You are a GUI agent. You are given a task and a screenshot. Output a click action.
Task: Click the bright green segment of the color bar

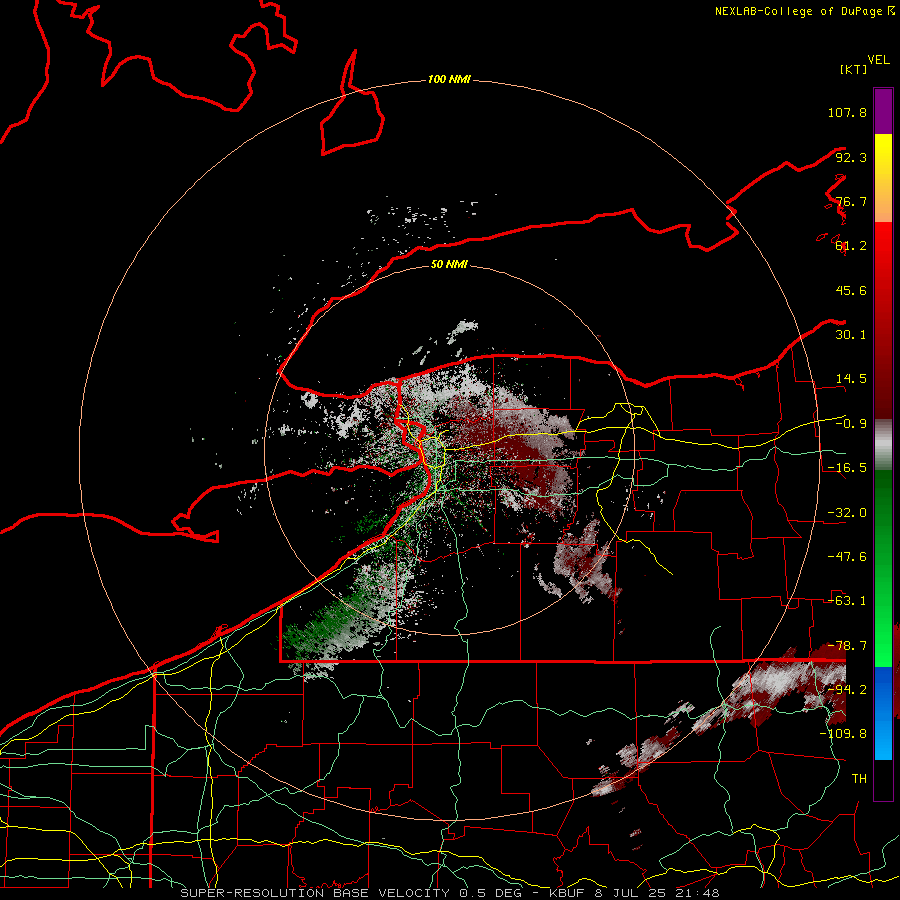pos(883,568)
